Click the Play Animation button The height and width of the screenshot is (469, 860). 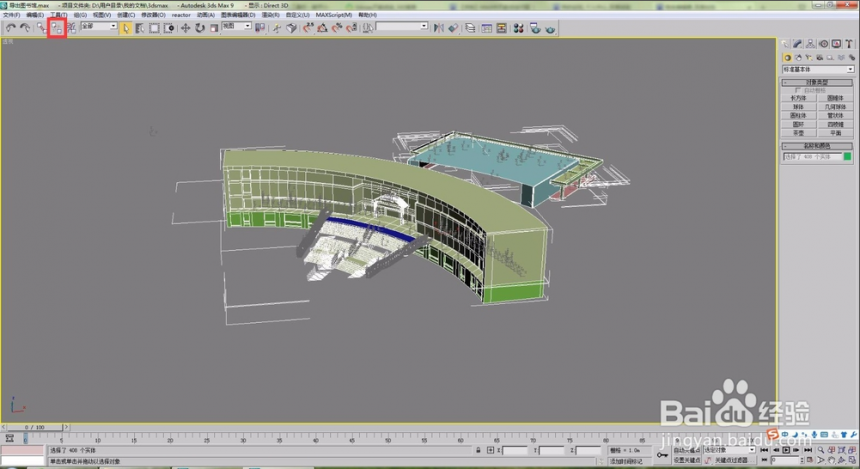pos(786,450)
